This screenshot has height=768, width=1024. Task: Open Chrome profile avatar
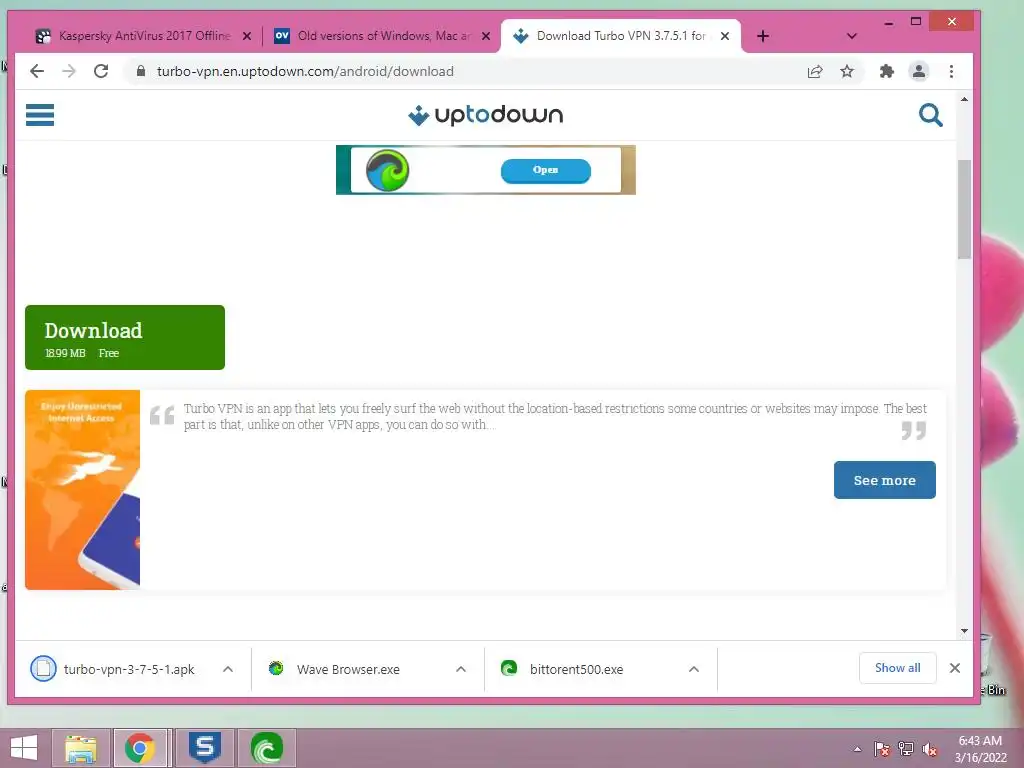919,71
